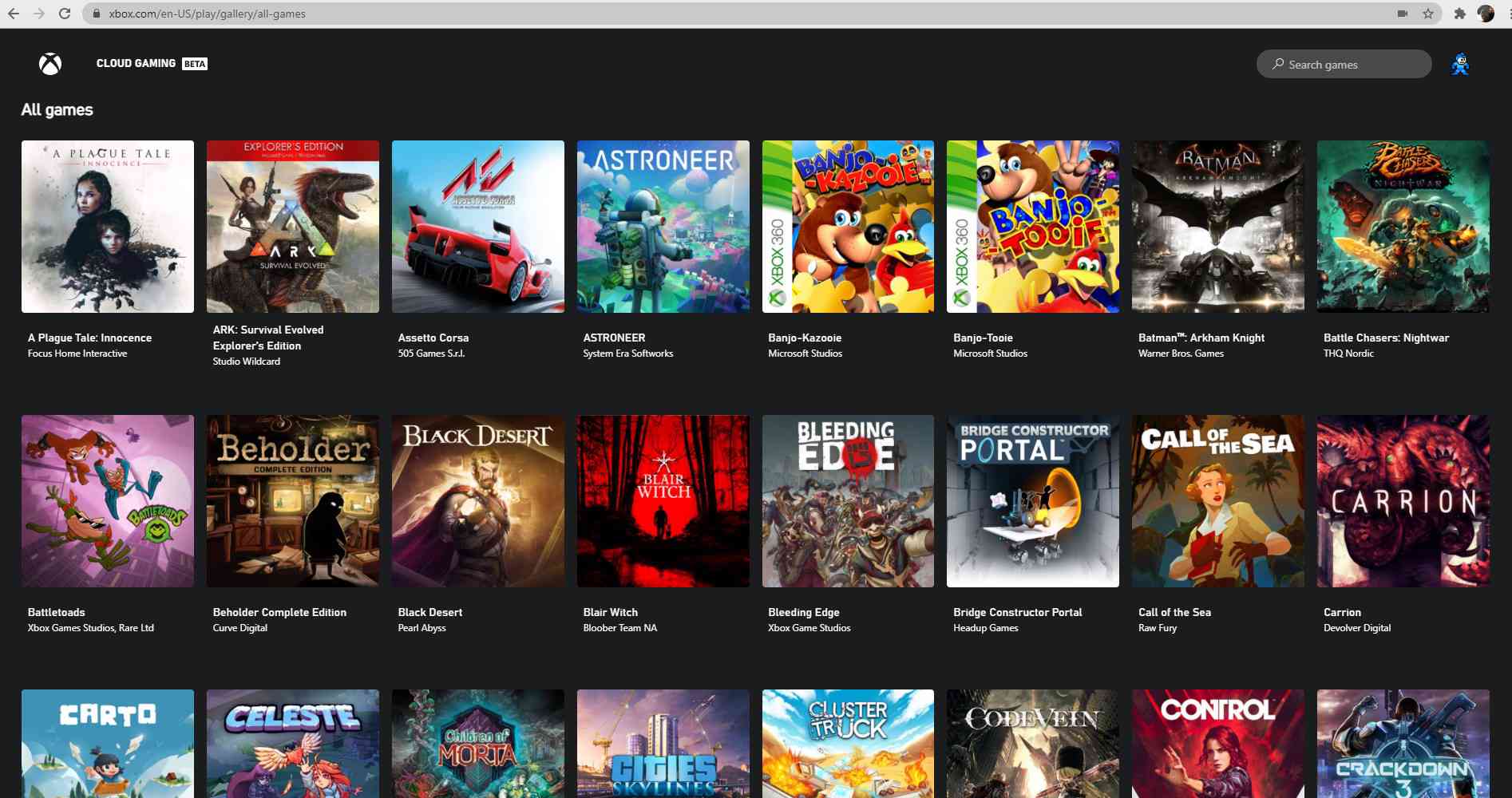Select the Bleeding Edge cover art
This screenshot has width=1512, height=798.
pyautogui.click(x=848, y=501)
